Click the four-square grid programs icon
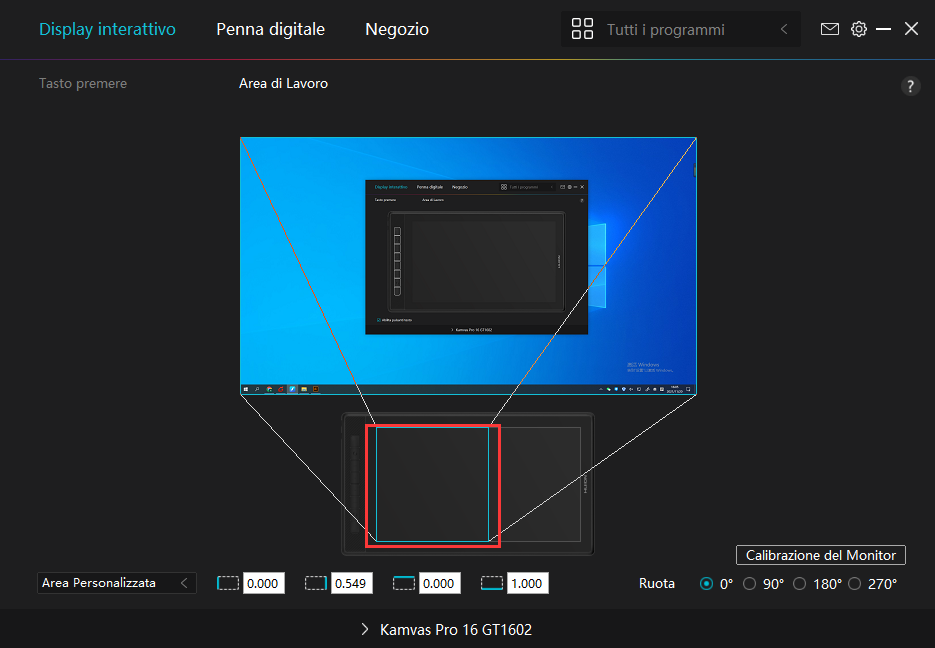935x648 pixels. point(582,29)
